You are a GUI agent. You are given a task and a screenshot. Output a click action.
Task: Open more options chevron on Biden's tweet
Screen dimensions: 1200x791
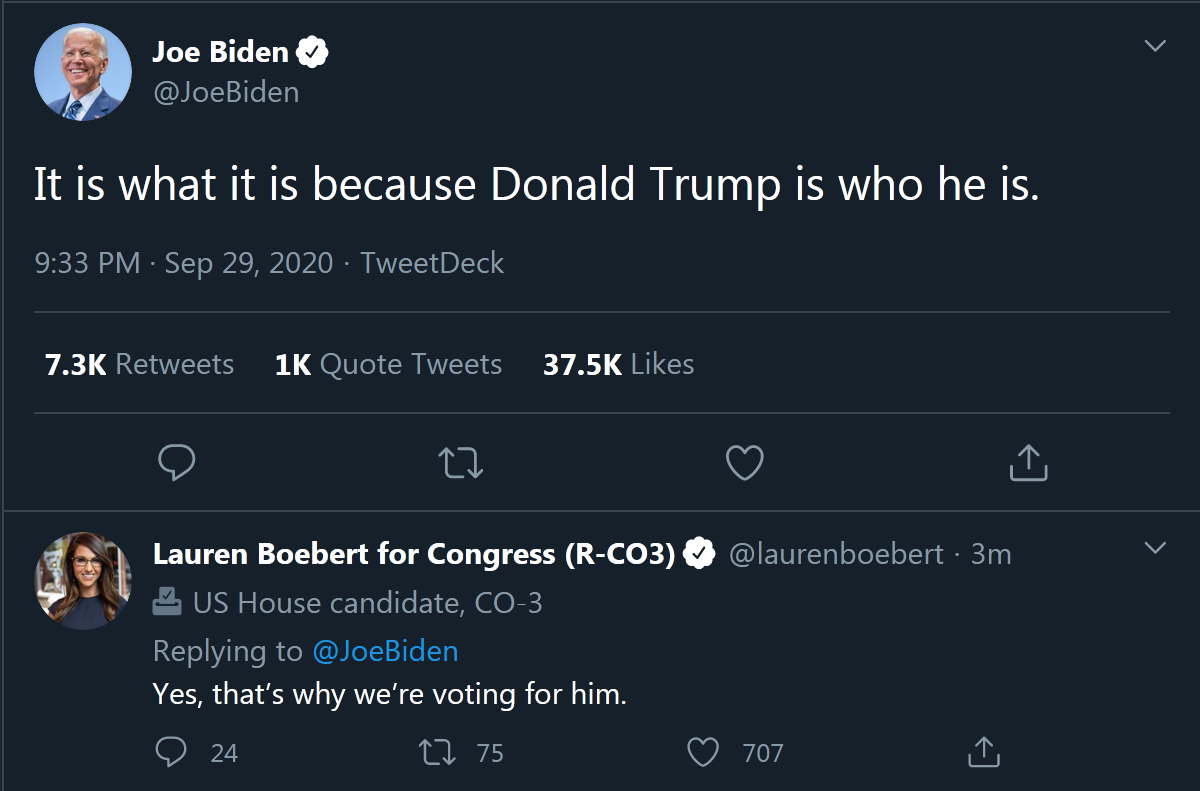point(1155,46)
